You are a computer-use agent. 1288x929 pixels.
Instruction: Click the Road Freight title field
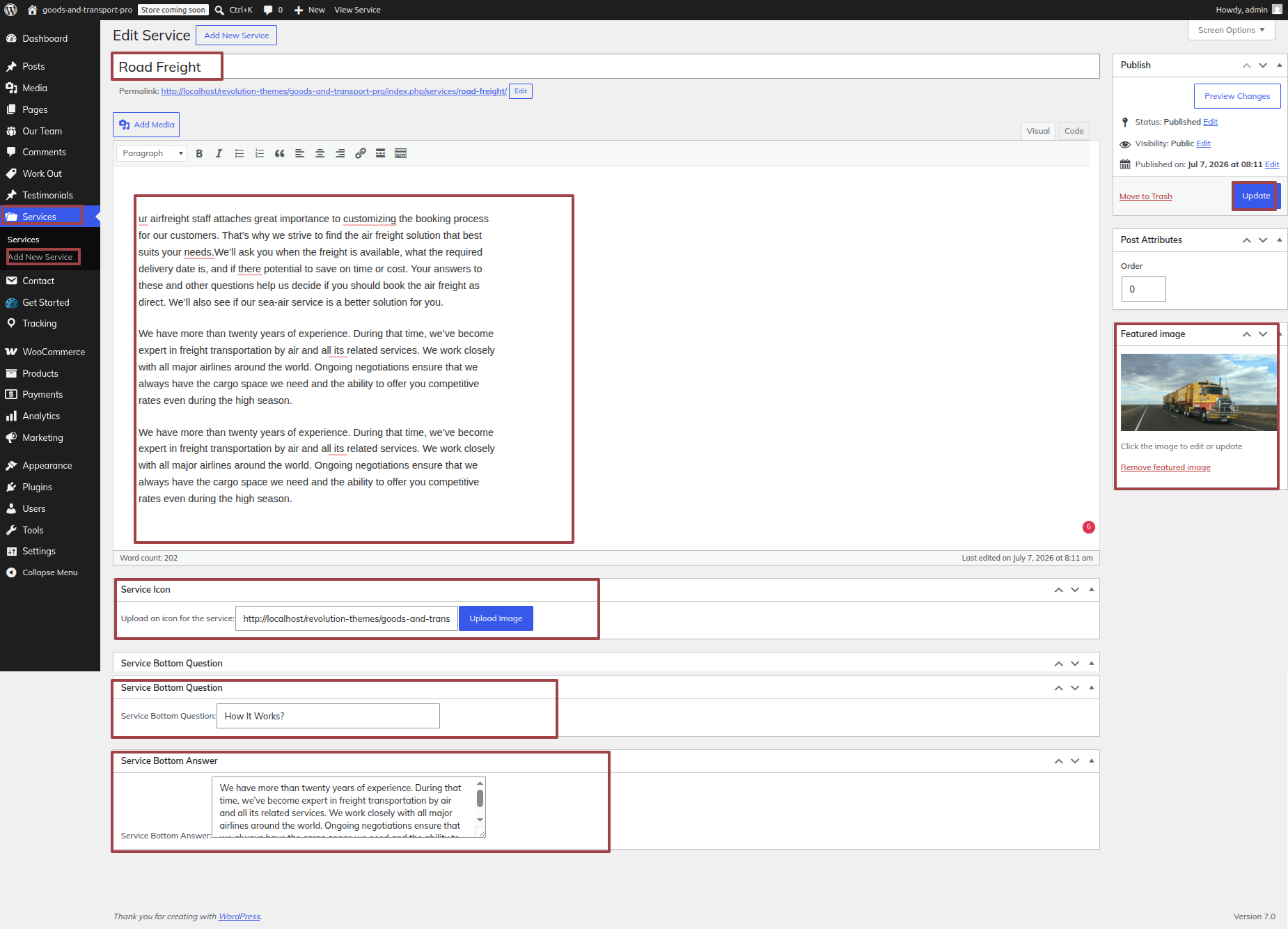(606, 67)
